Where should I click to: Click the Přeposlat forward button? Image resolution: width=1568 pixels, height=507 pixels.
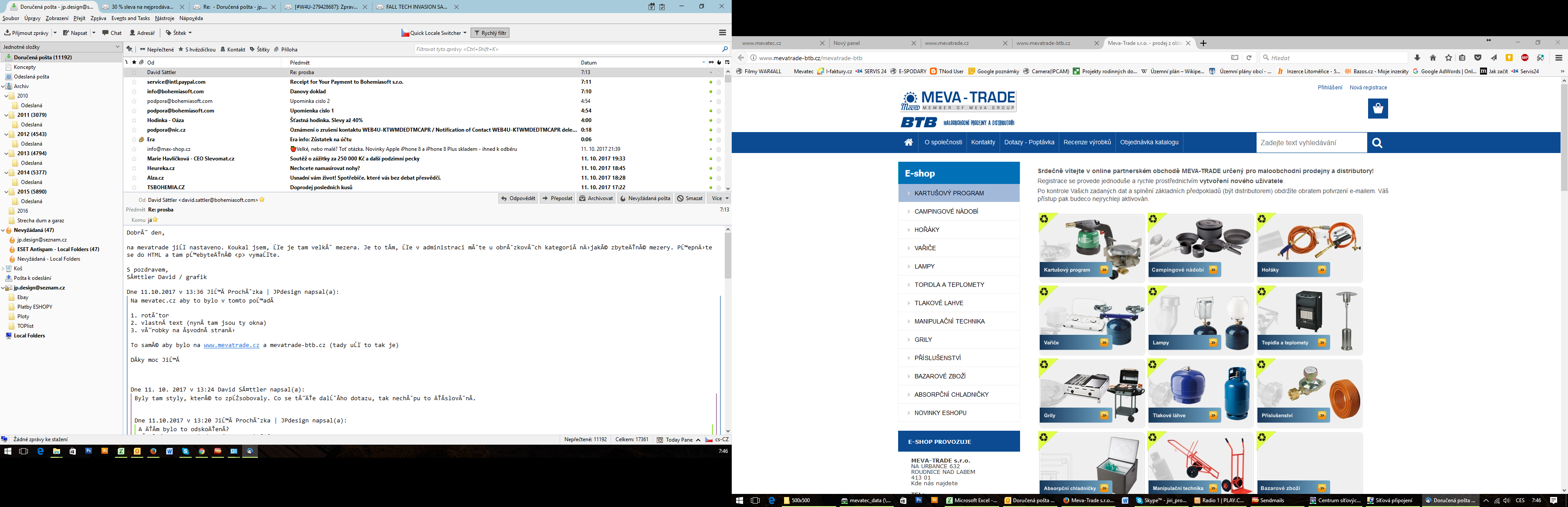click(x=557, y=199)
